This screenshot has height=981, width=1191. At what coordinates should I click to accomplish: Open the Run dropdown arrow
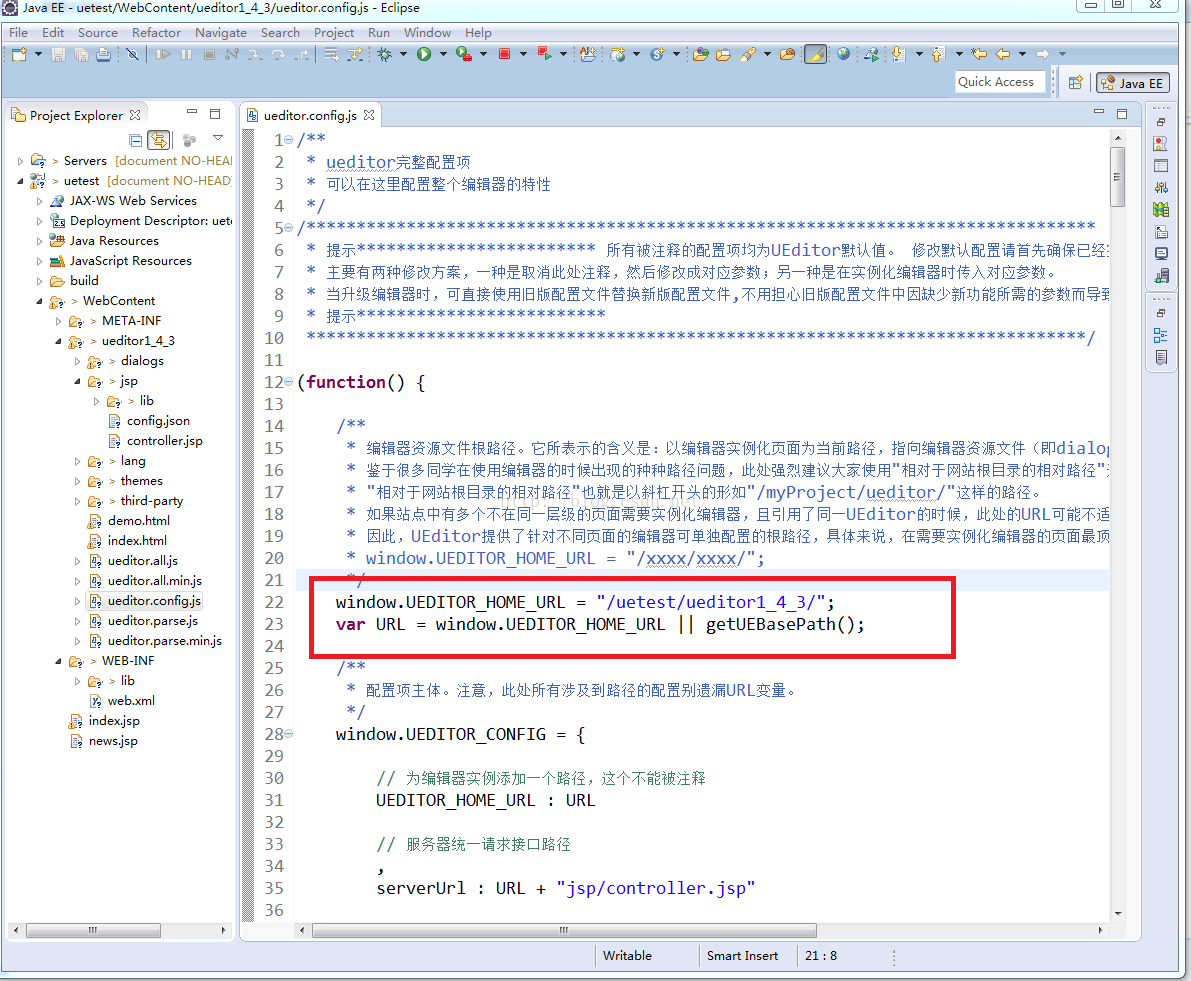tap(443, 54)
